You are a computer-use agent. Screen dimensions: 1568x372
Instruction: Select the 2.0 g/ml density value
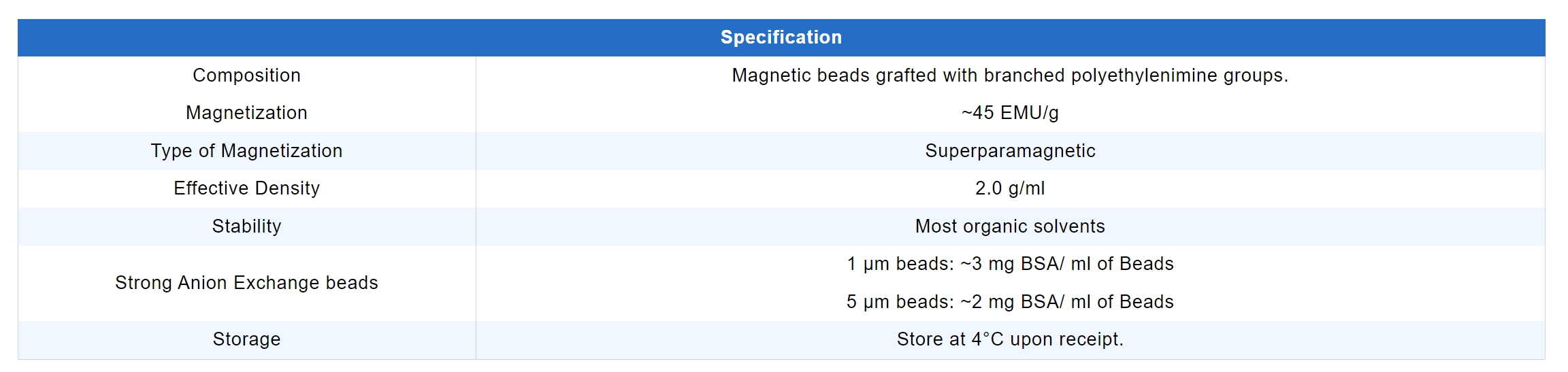pyautogui.click(x=1010, y=188)
